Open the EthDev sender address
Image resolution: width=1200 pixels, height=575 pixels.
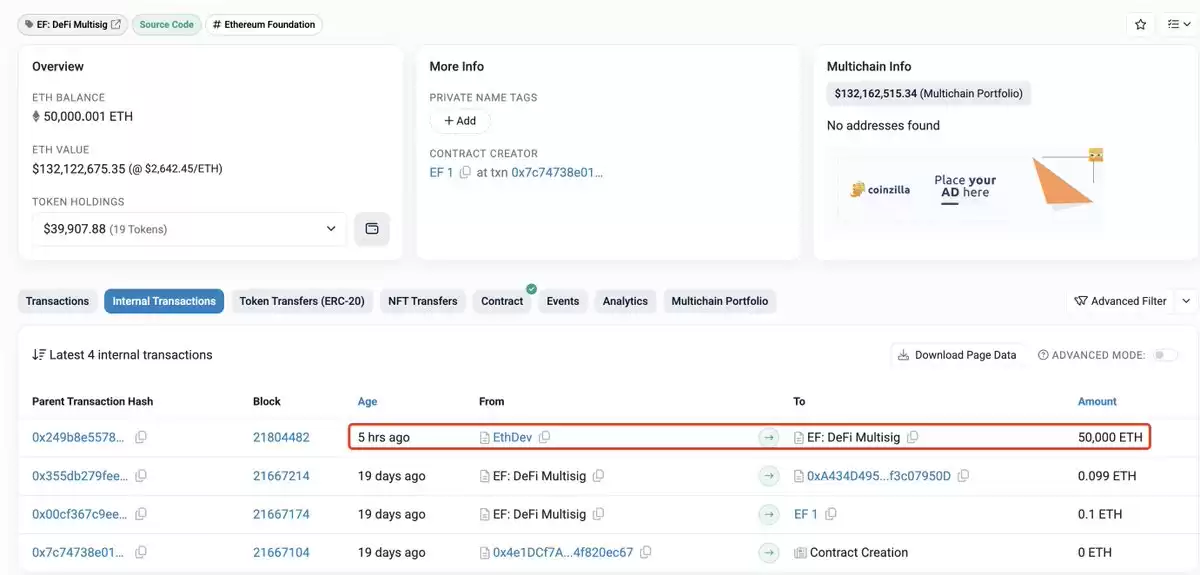click(513, 437)
